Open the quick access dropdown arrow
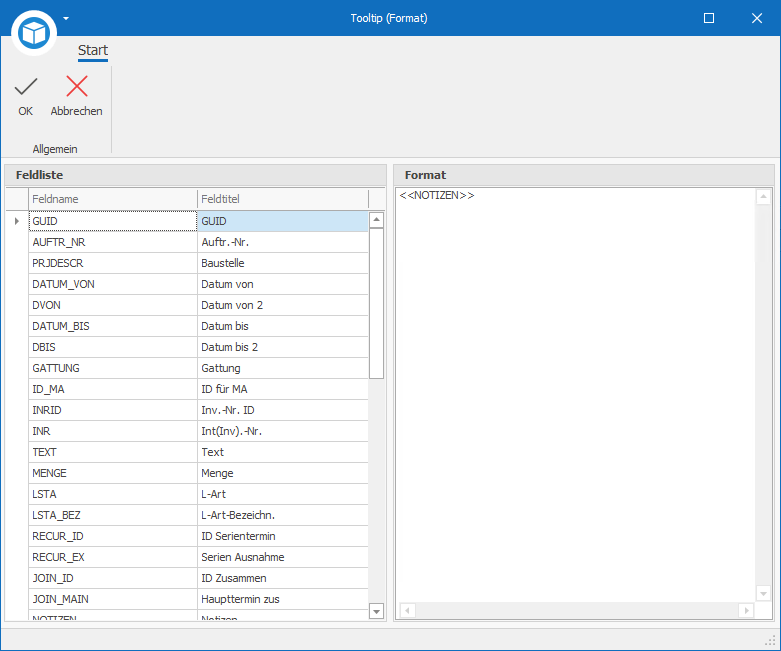 click(x=66, y=19)
